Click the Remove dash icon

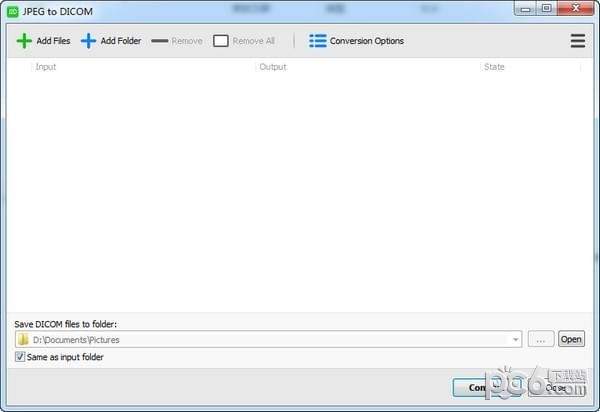coord(160,41)
